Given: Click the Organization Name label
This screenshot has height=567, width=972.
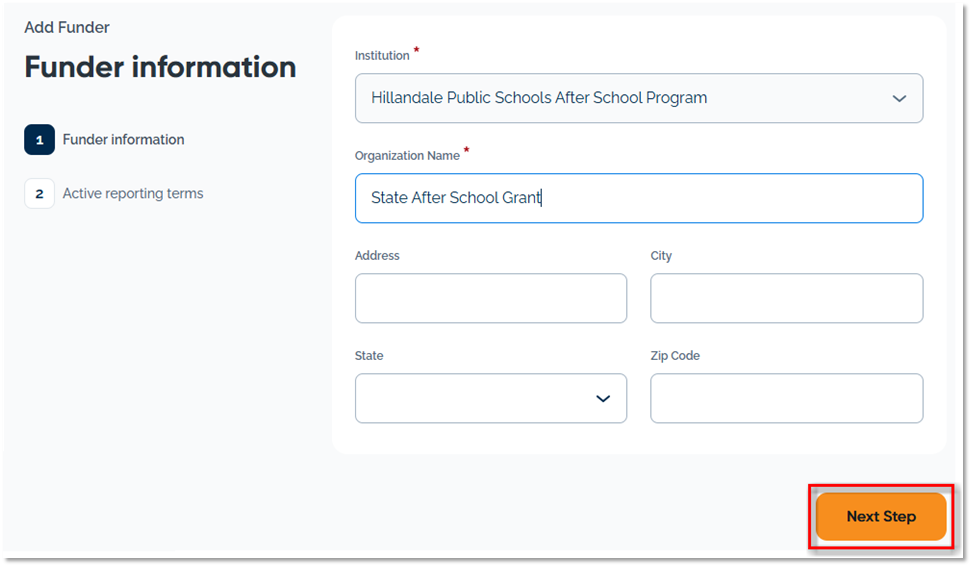Looking at the screenshot, I should click(407, 156).
